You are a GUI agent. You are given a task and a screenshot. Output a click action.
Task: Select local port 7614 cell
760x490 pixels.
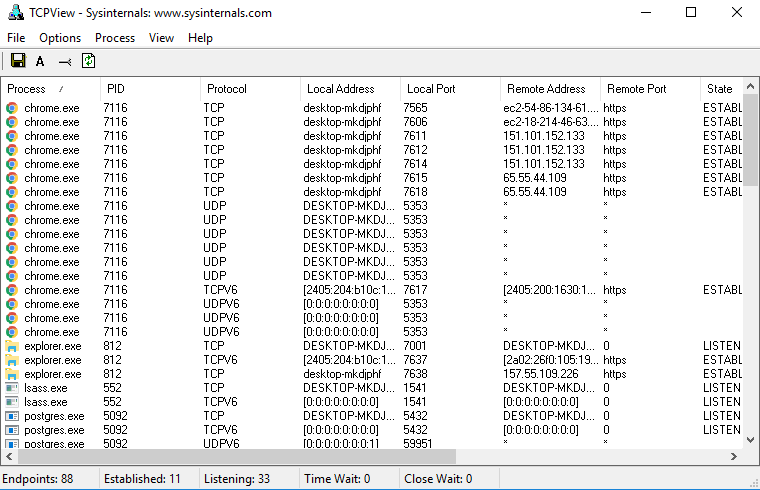click(415, 164)
